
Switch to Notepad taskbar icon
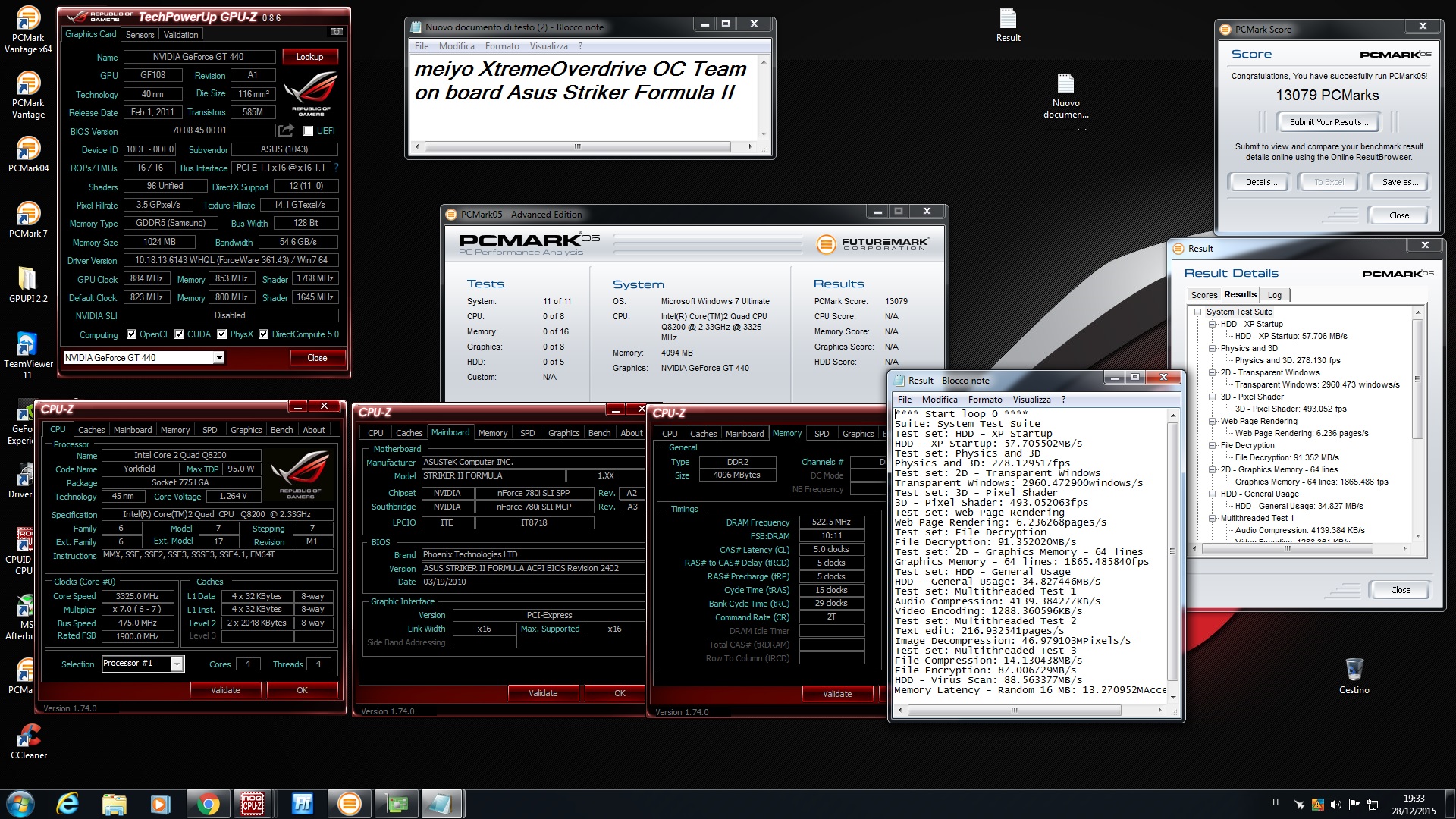443,804
